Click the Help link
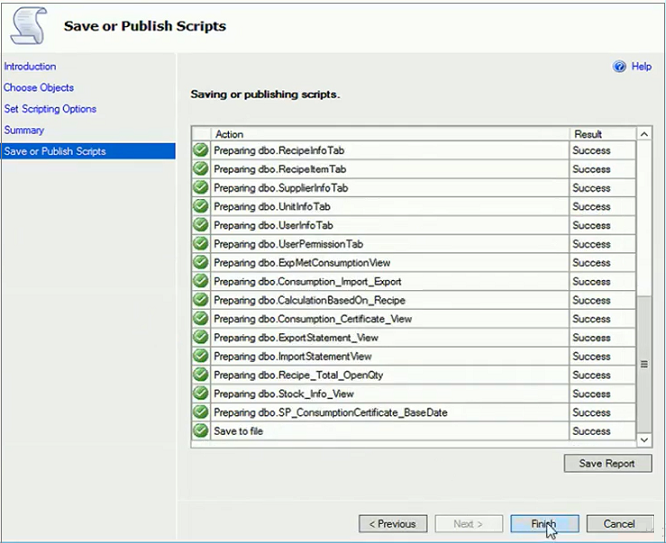Image resolution: width=666 pixels, height=543 pixels. (641, 66)
